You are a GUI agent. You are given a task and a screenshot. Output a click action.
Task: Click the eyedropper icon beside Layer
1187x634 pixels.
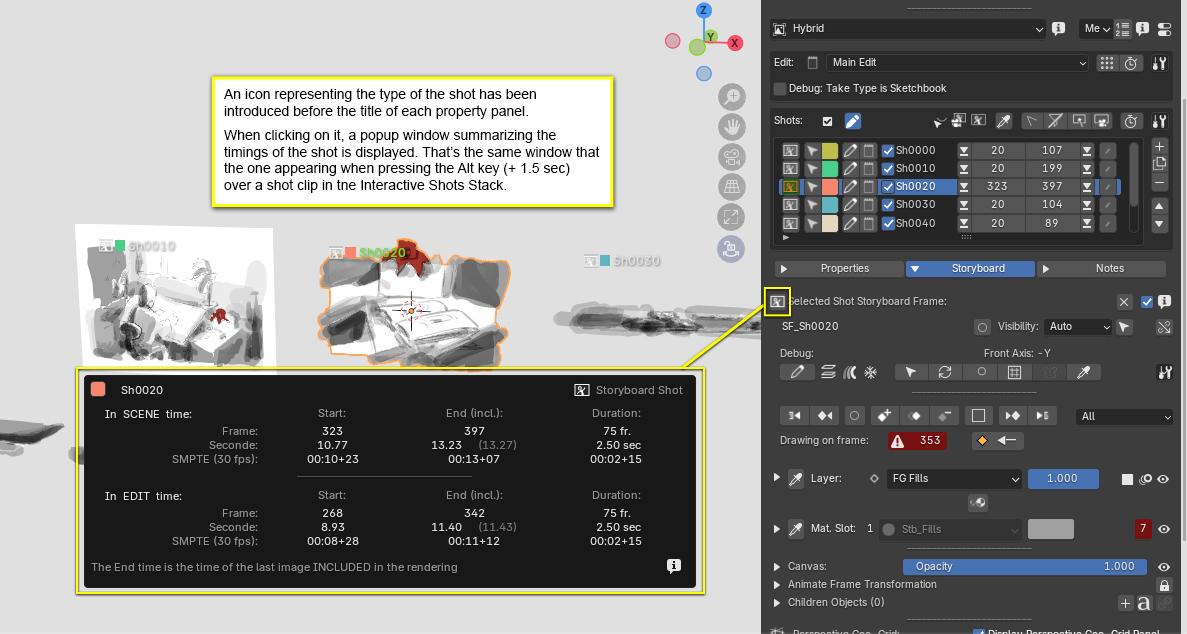pyautogui.click(x=797, y=479)
